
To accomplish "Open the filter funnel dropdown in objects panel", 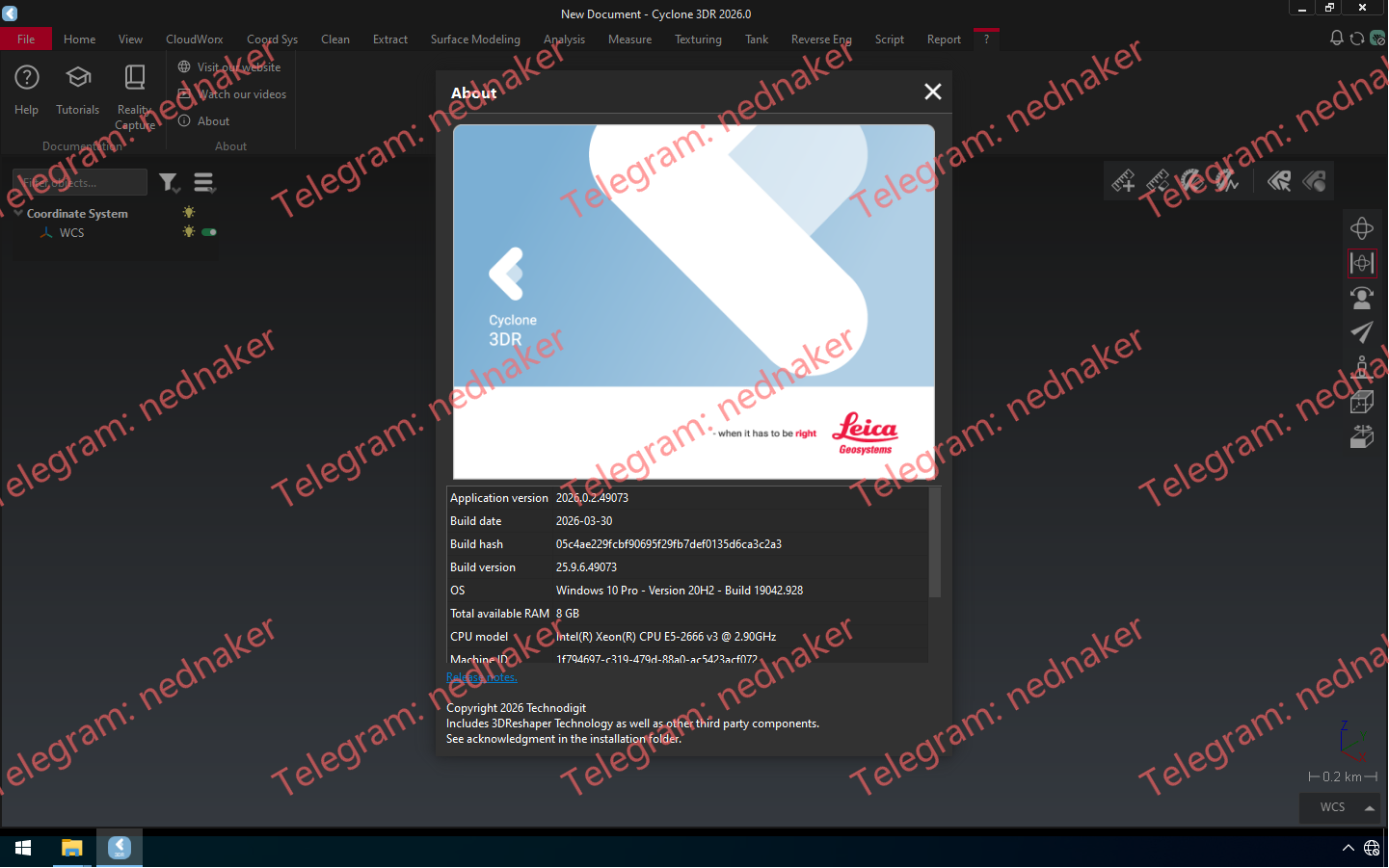I will 170,182.
